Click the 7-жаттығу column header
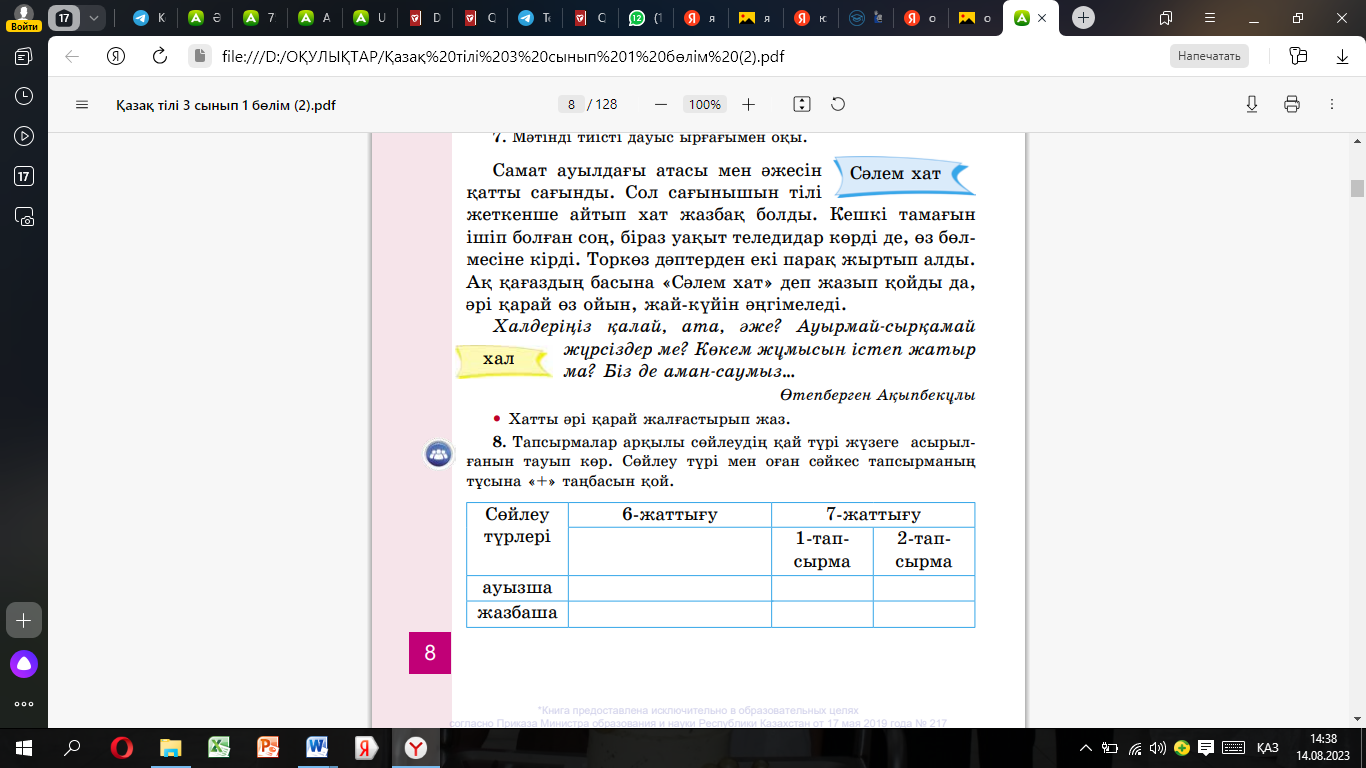Screen dimensions: 1366x768 (873, 515)
